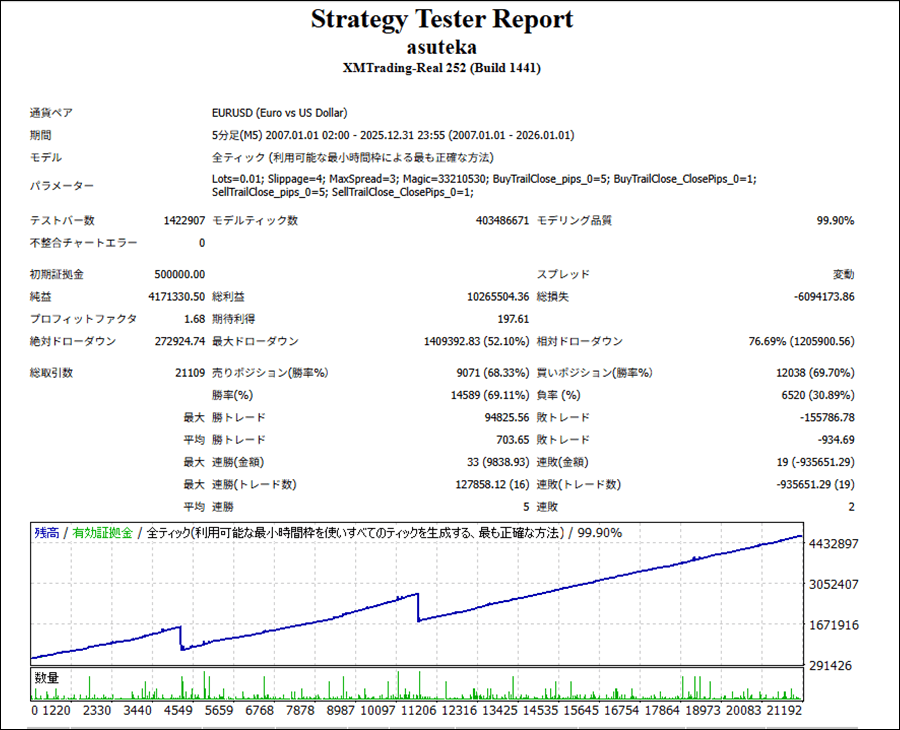Click the XMTrading-Real 252 build line

coord(441,68)
